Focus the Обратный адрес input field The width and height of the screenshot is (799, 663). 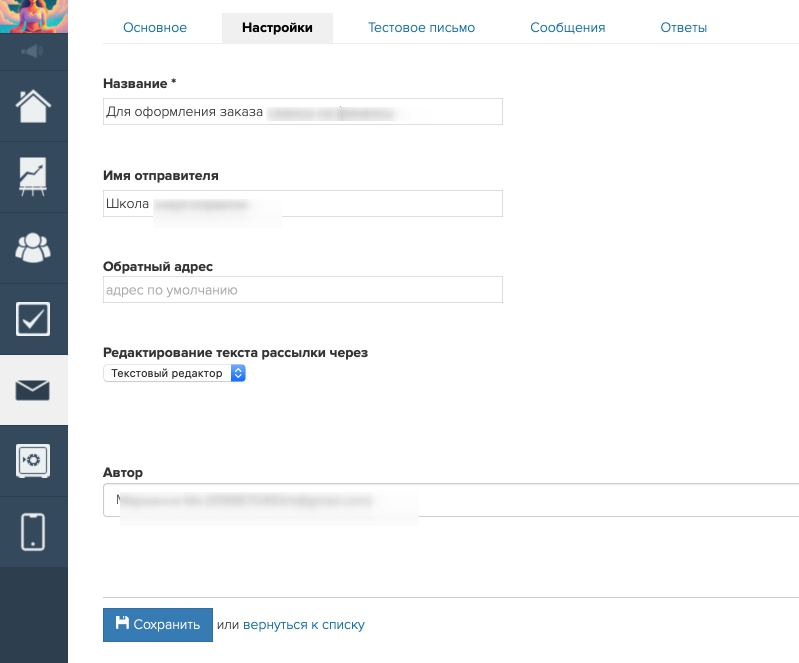(302, 290)
